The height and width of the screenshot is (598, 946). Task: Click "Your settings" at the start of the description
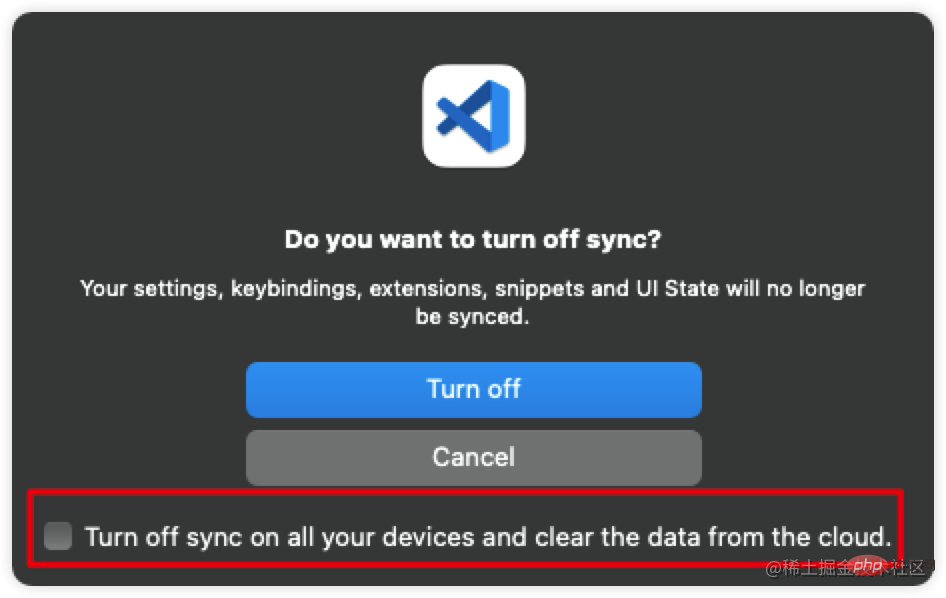point(152,289)
